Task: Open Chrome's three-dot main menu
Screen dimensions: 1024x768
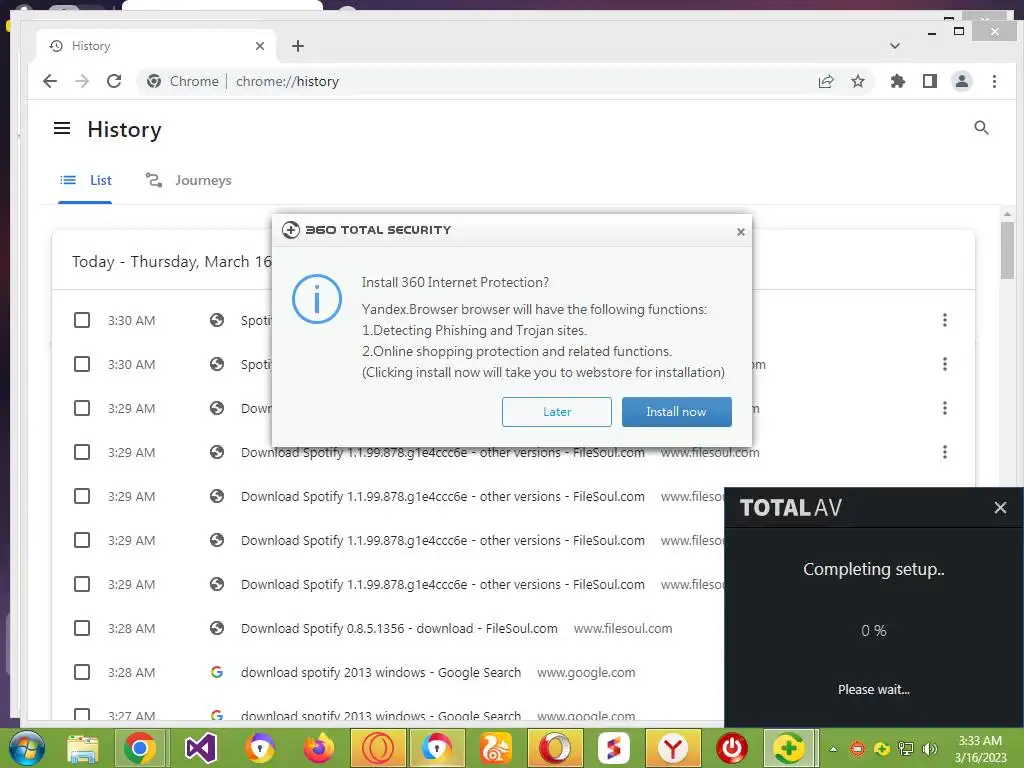Action: tap(994, 81)
